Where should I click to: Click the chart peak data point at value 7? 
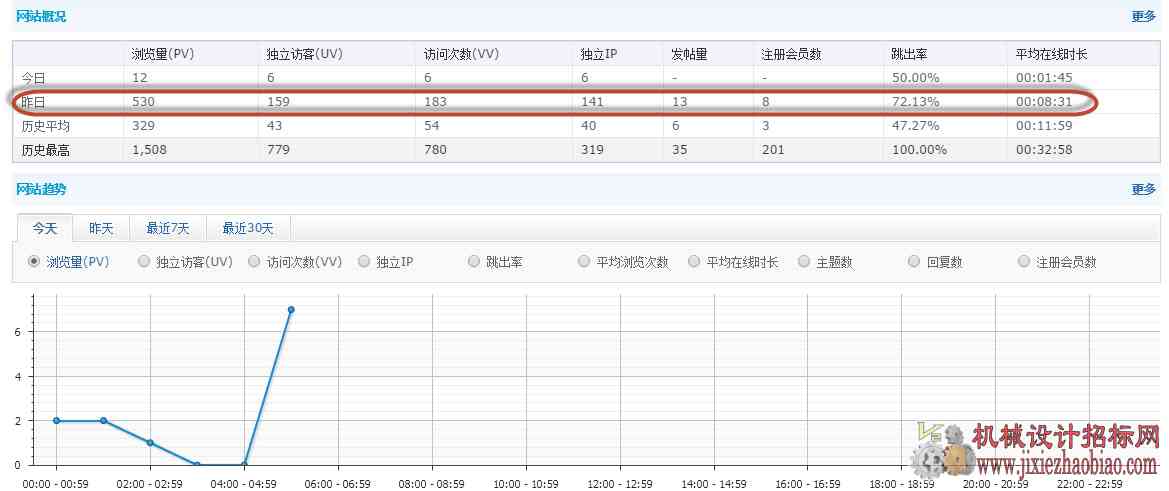point(291,309)
